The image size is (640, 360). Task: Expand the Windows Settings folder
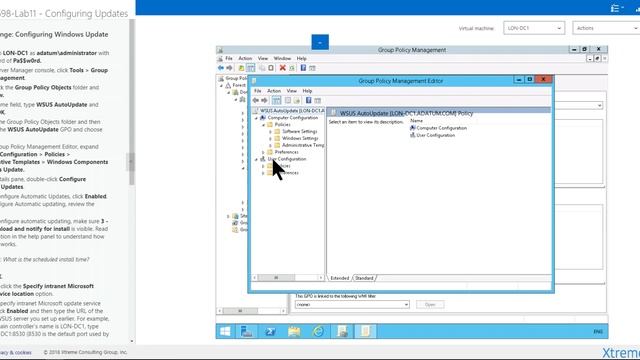[x=270, y=138]
